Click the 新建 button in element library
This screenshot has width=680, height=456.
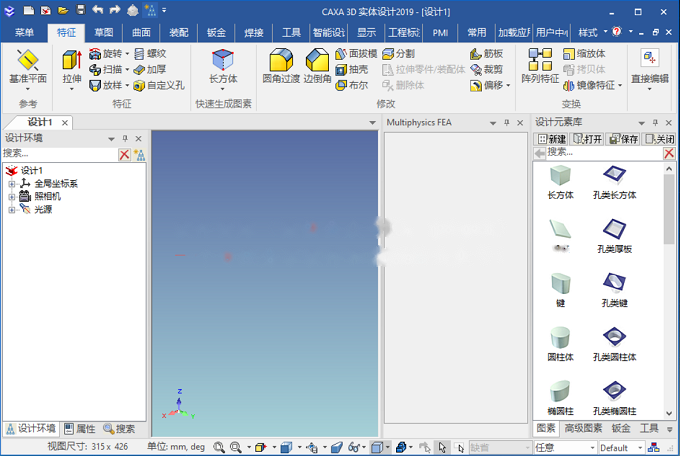coord(551,139)
